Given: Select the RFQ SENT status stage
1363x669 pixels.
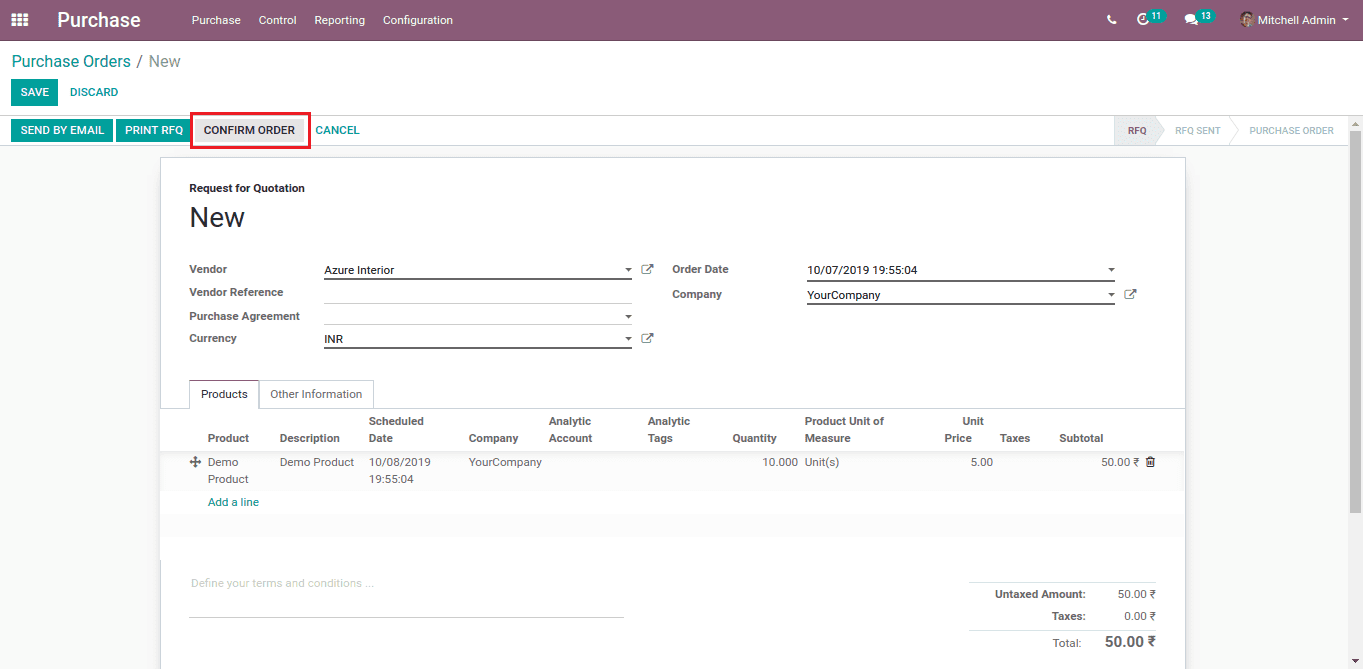Looking at the screenshot, I should (x=1197, y=130).
